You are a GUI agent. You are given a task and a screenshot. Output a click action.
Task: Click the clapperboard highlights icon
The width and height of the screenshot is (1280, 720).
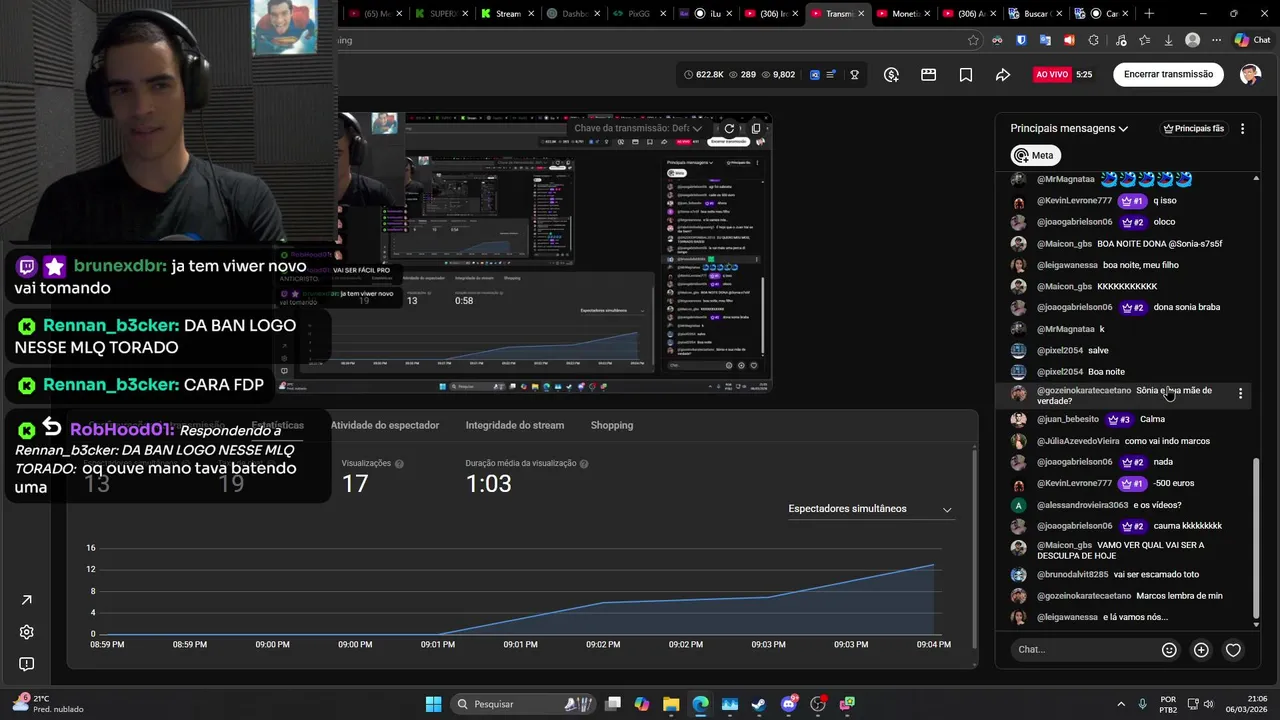[928, 75]
